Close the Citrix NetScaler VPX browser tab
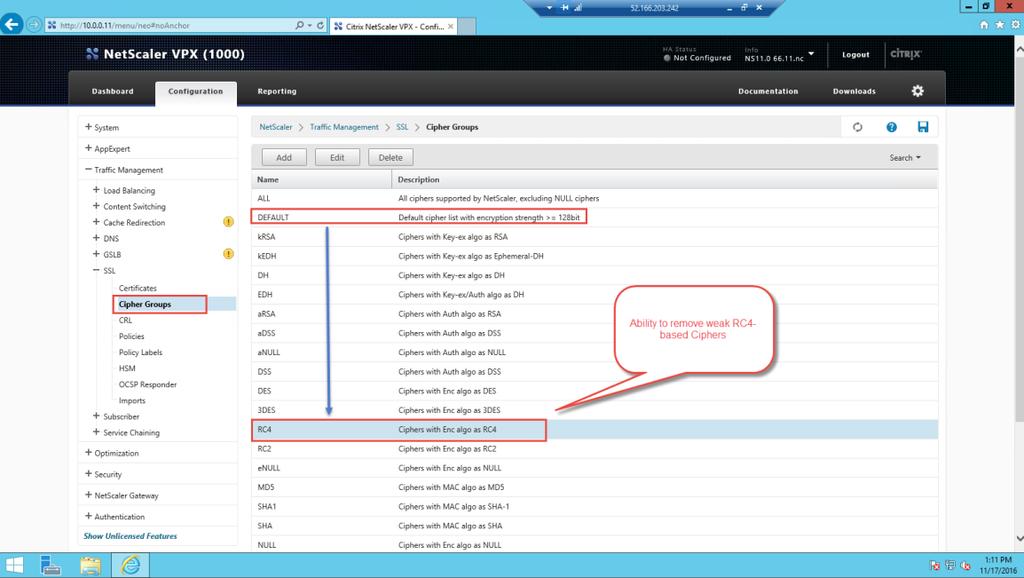 (x=451, y=26)
